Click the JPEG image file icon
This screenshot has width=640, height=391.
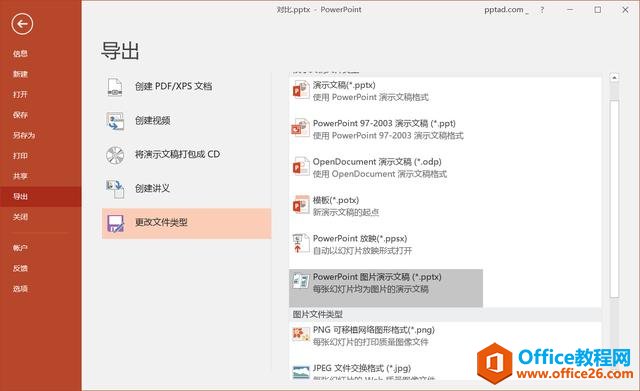301,372
